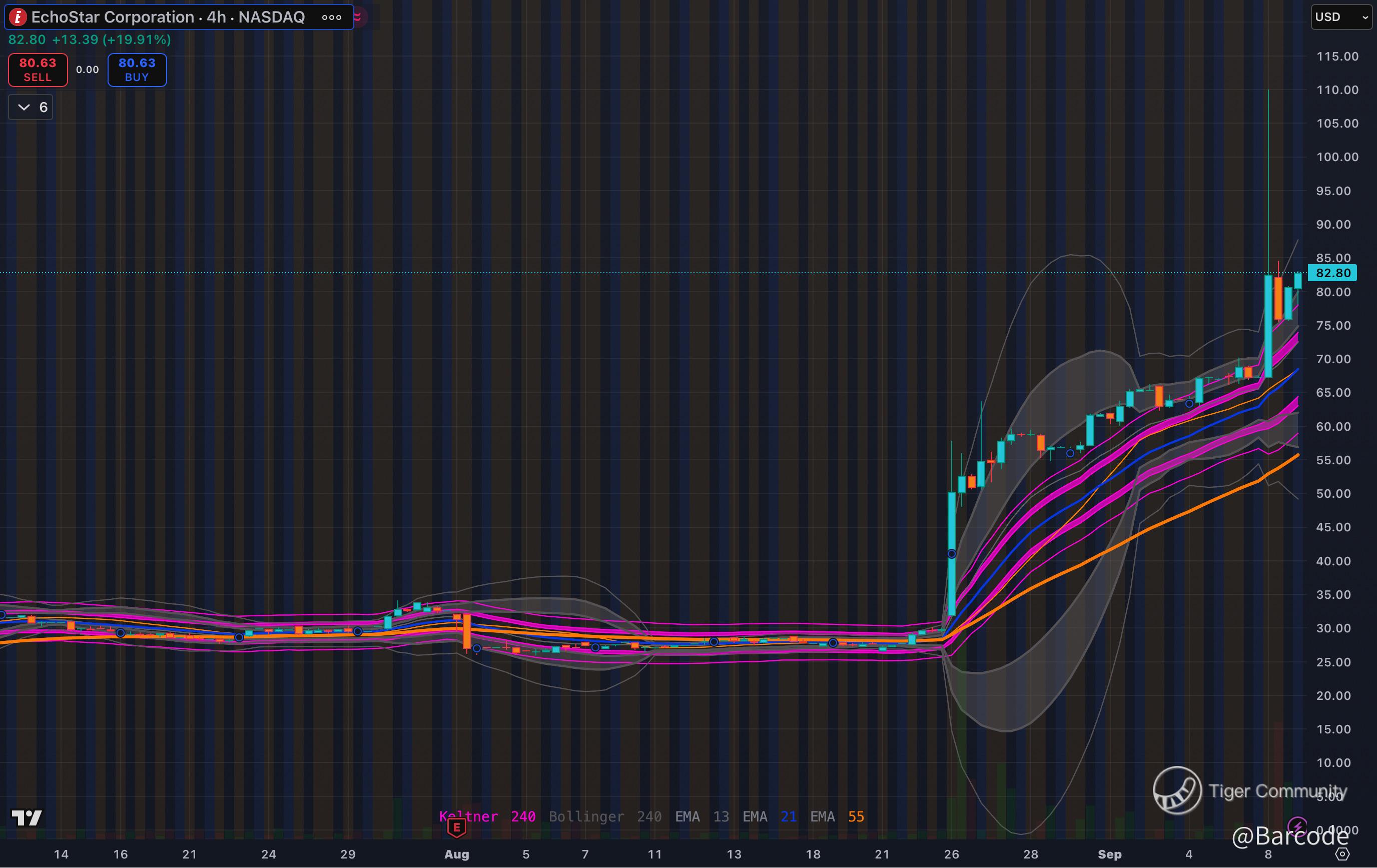Click the Bollinger 240 indicator label

tap(605, 816)
